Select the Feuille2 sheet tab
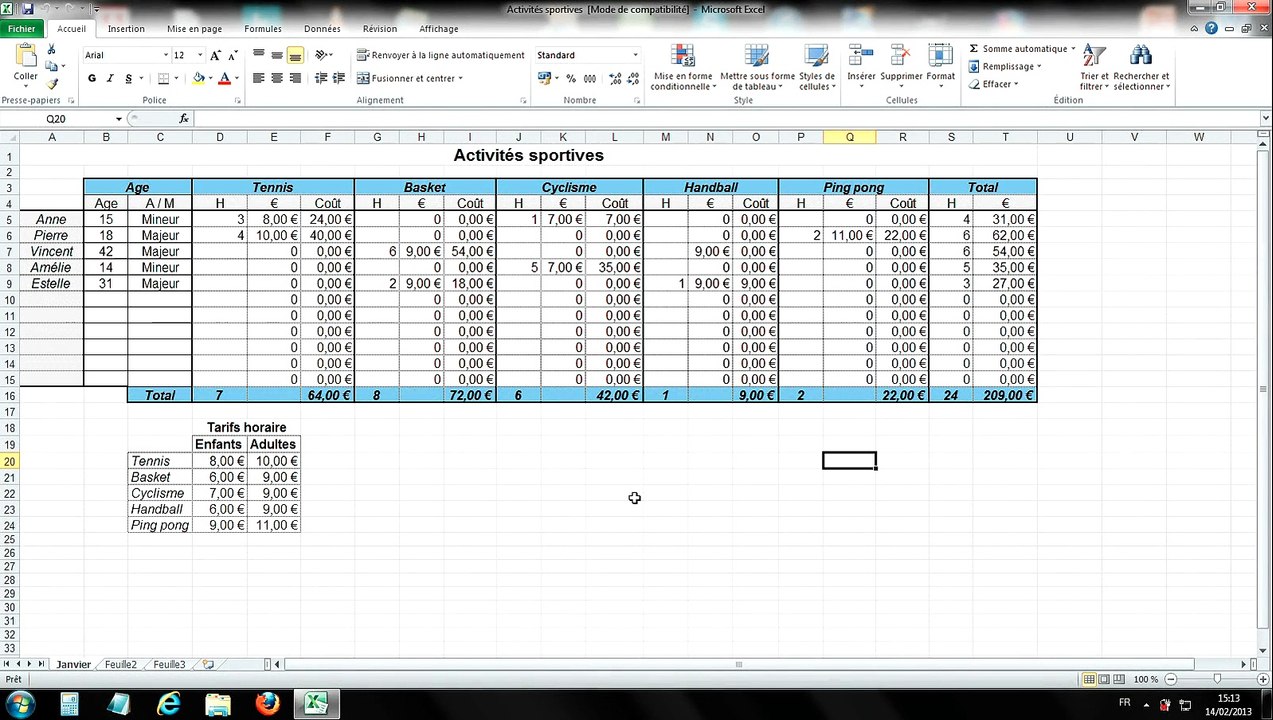The image size is (1273, 720). click(121, 664)
